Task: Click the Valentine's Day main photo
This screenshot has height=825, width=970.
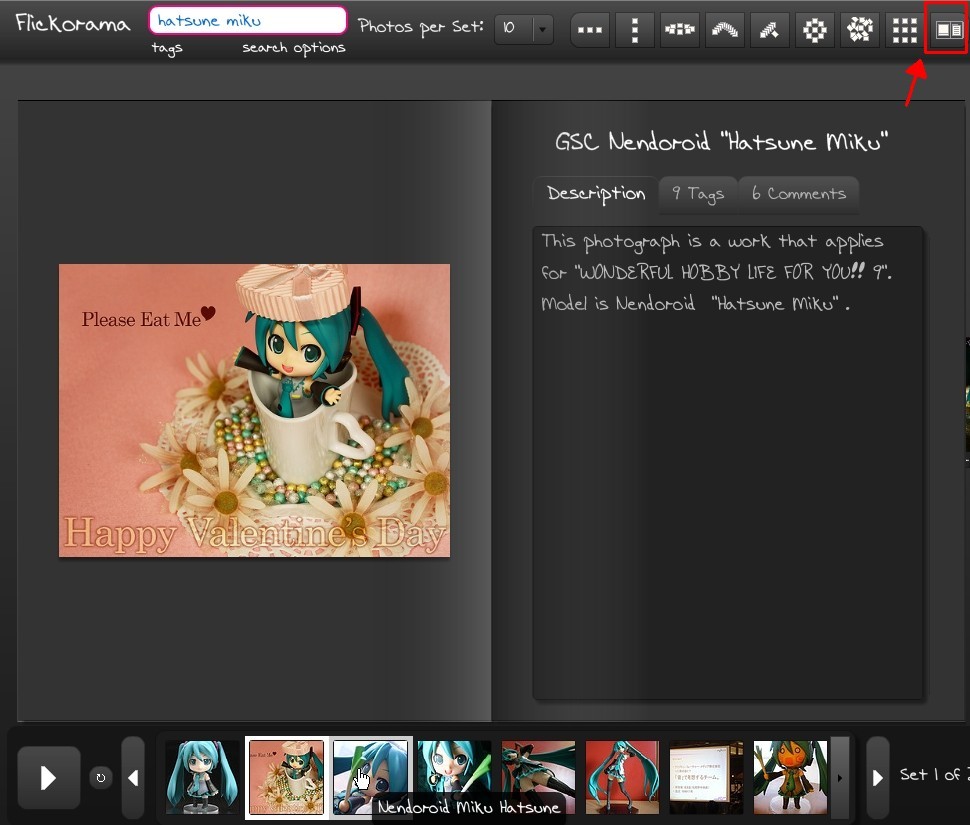Action: point(254,411)
